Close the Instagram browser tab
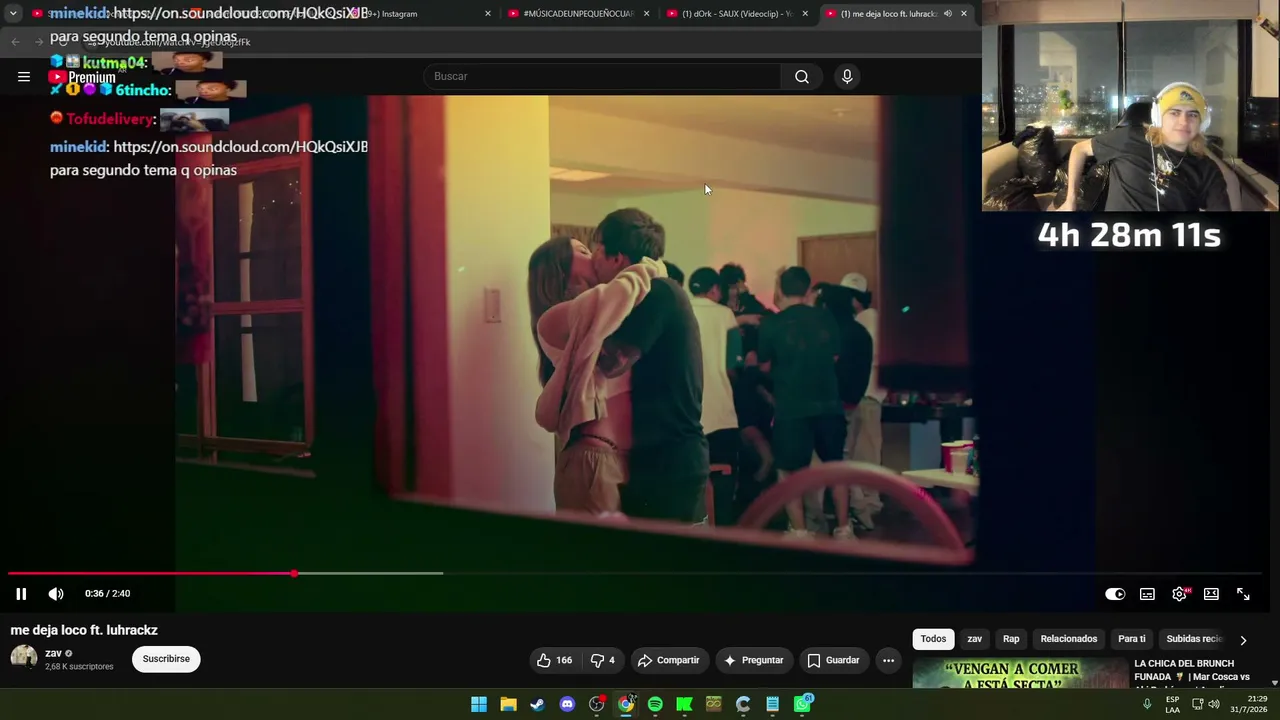Viewport: 1280px width, 720px height. pyautogui.click(x=488, y=14)
